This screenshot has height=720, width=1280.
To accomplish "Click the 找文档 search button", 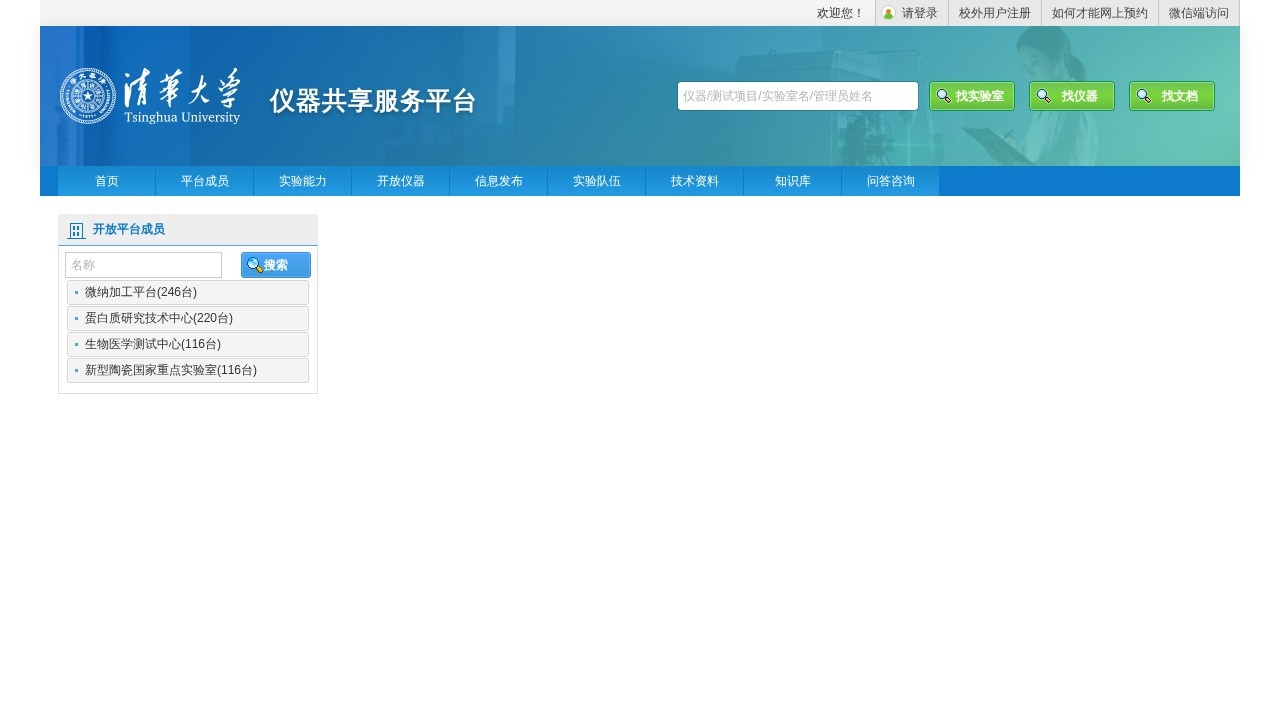I will click(x=1172, y=96).
